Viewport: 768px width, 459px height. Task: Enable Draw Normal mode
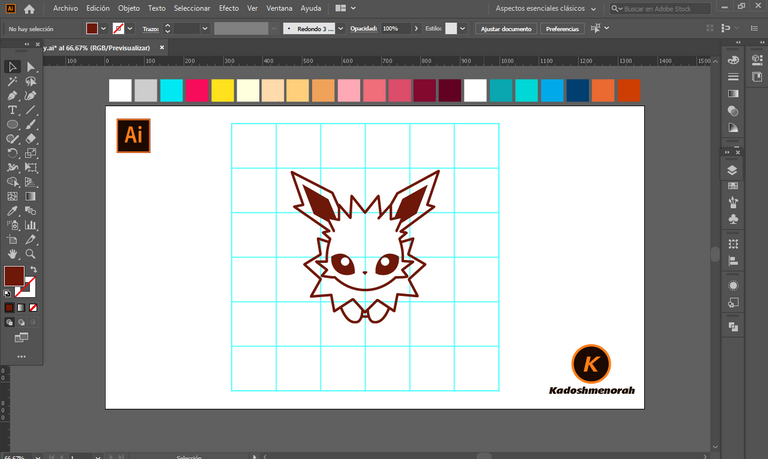pos(9,322)
